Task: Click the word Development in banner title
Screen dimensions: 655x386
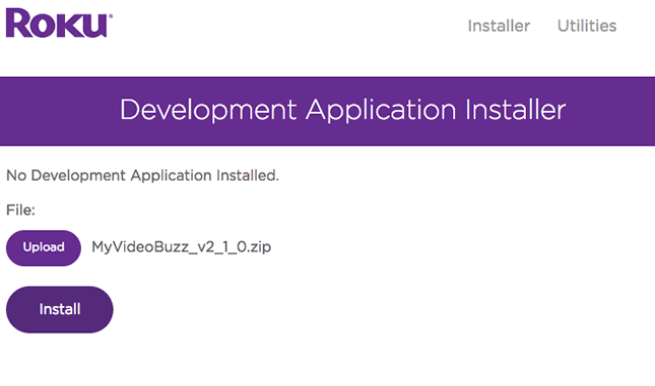Action: coord(208,110)
